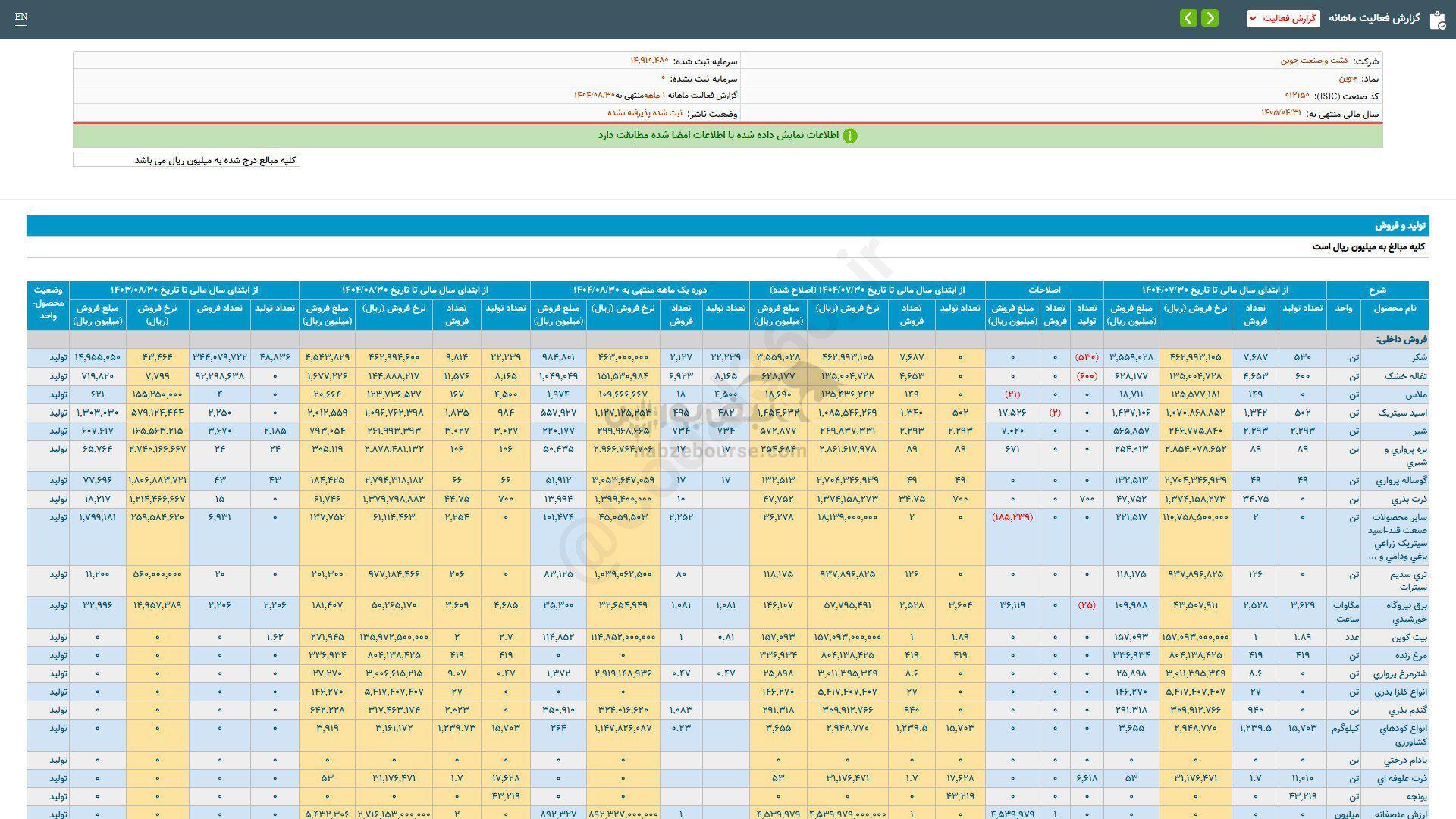Screen dimensions: 1456x819
Task: Click the green left-arrow navigation button
Action: [x=1188, y=18]
